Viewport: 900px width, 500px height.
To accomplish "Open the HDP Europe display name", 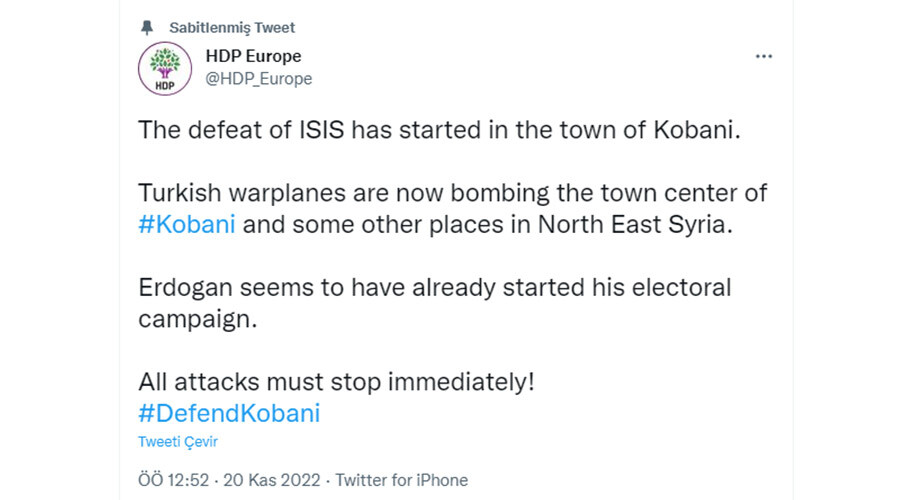I will (x=253, y=56).
